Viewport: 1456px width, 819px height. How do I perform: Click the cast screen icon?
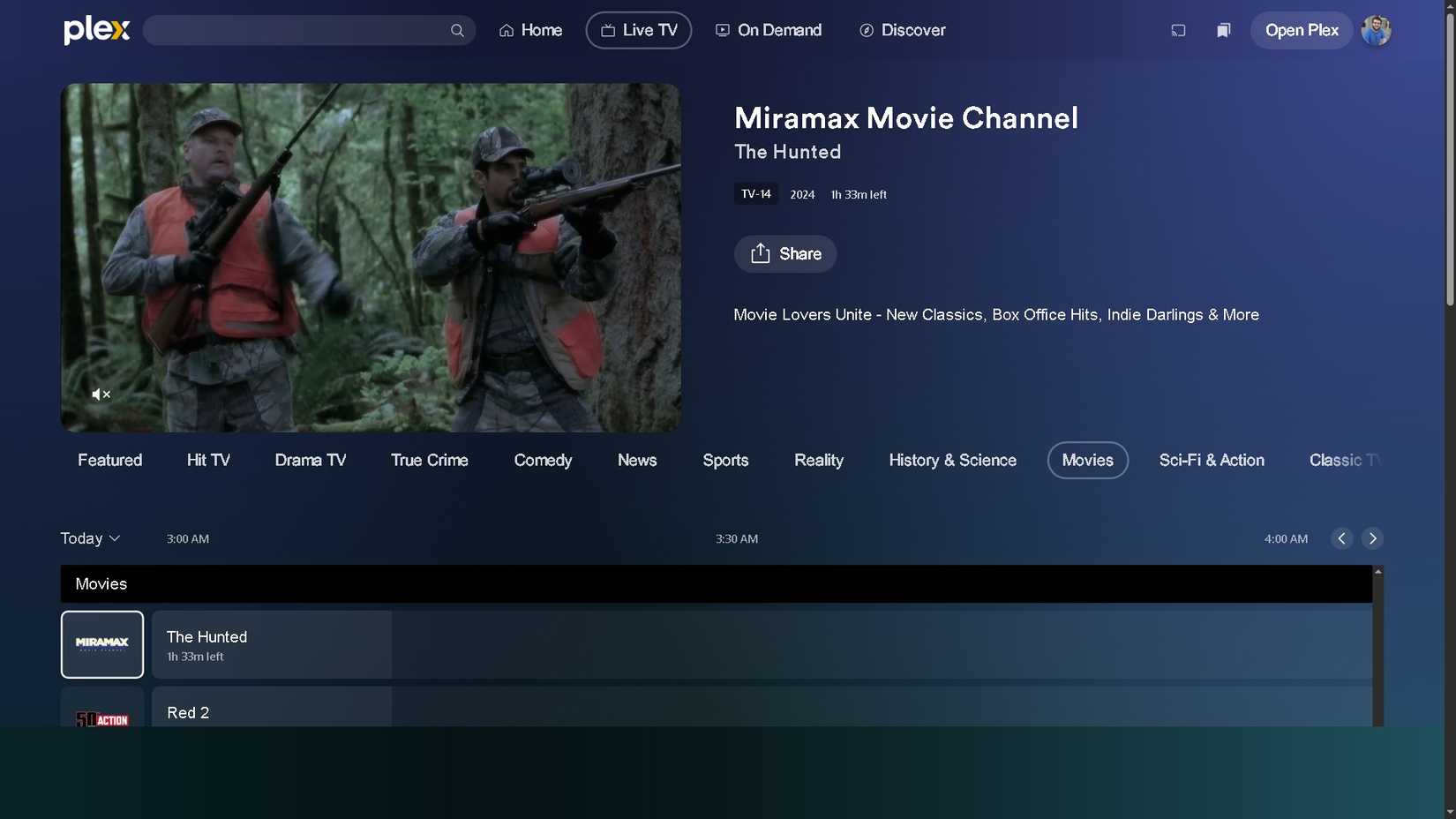pos(1178,31)
